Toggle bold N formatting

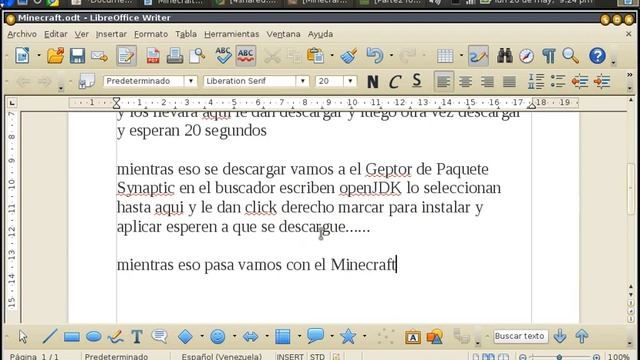pos(372,82)
